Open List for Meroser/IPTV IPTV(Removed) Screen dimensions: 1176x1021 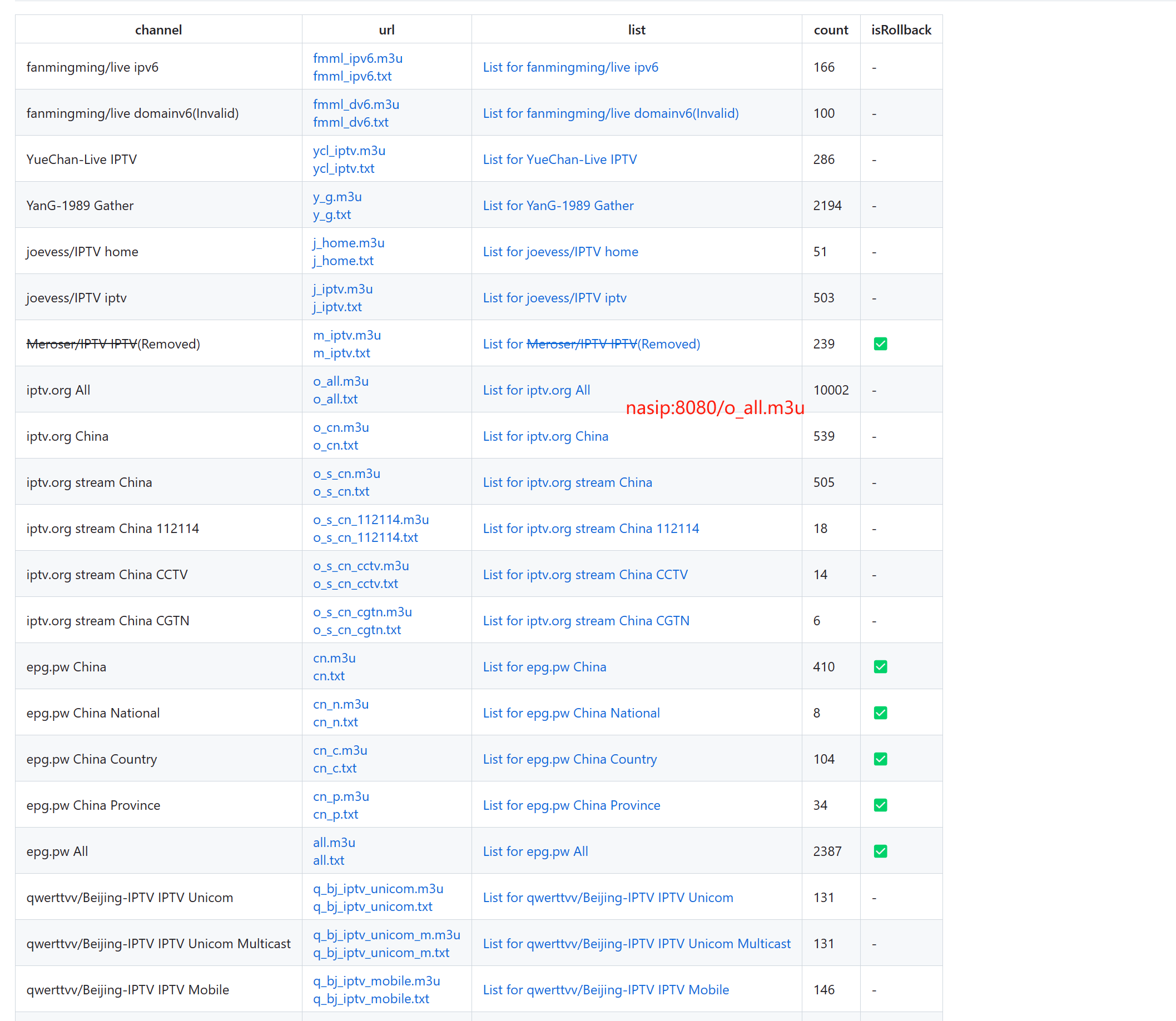tap(591, 344)
